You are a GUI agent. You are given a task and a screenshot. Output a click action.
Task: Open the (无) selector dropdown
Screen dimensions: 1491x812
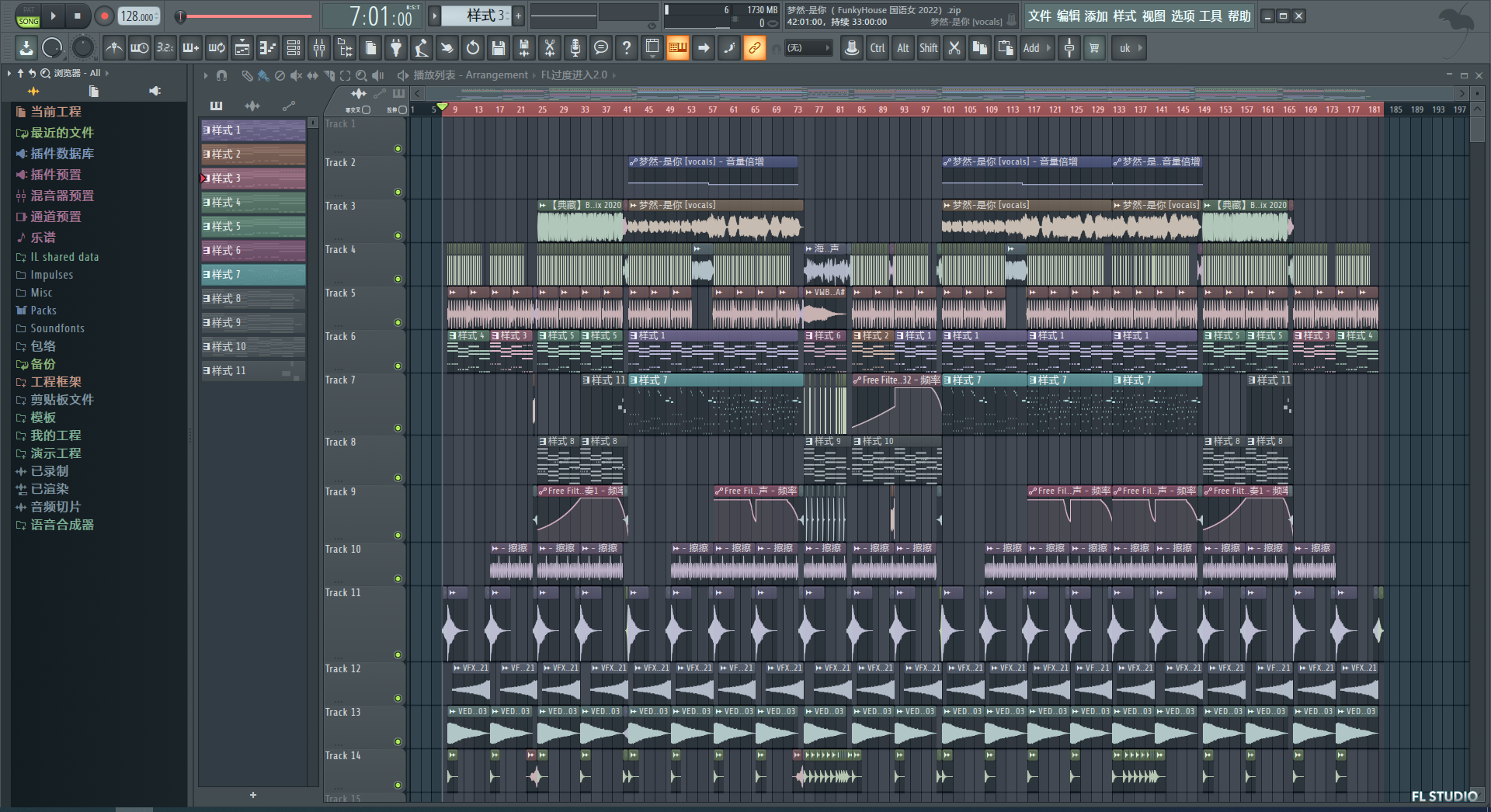coord(808,48)
